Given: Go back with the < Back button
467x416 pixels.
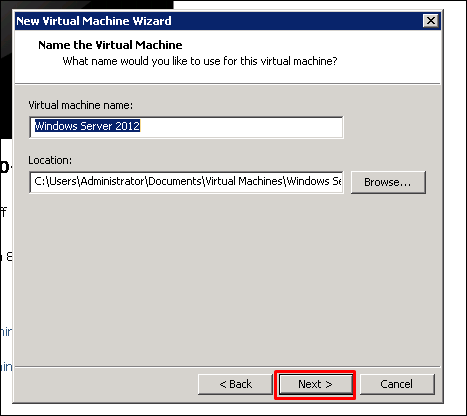Looking at the screenshot, I should 235,384.
